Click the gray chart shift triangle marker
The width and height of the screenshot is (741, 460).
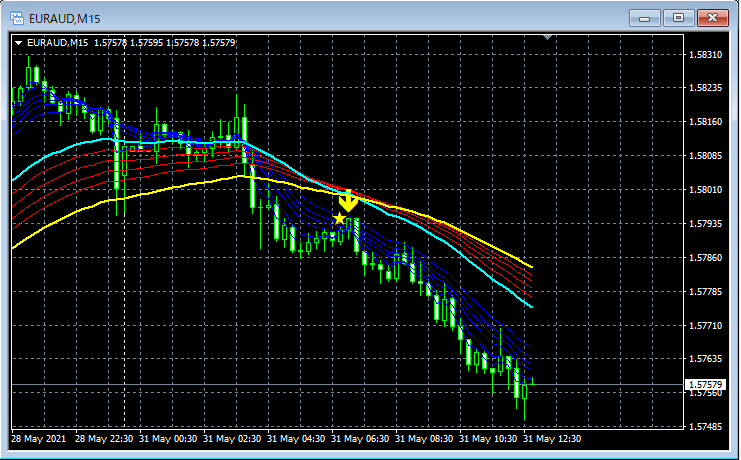[547, 37]
